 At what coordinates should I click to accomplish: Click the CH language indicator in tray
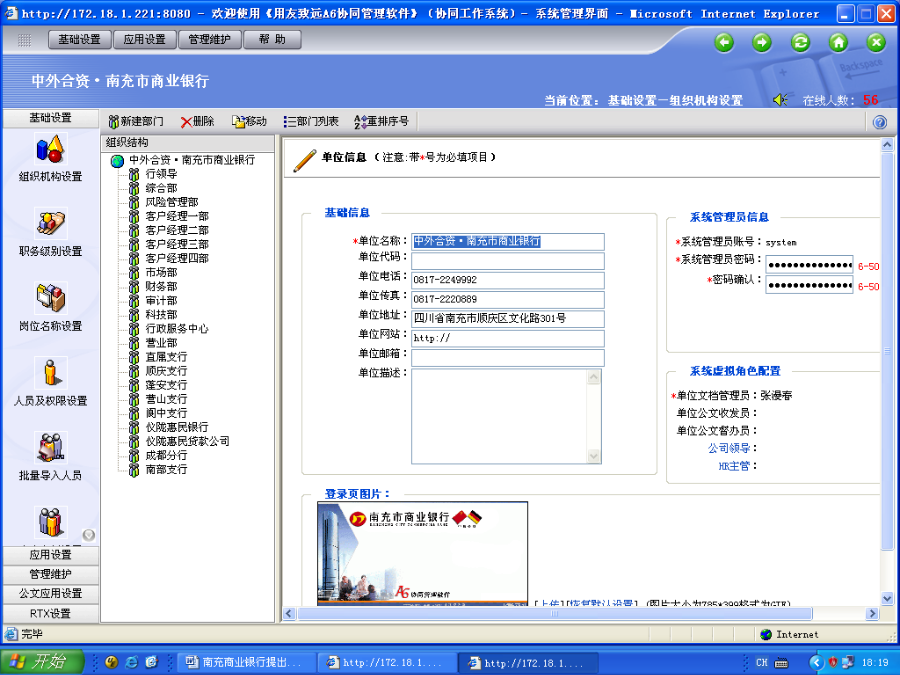point(761,662)
